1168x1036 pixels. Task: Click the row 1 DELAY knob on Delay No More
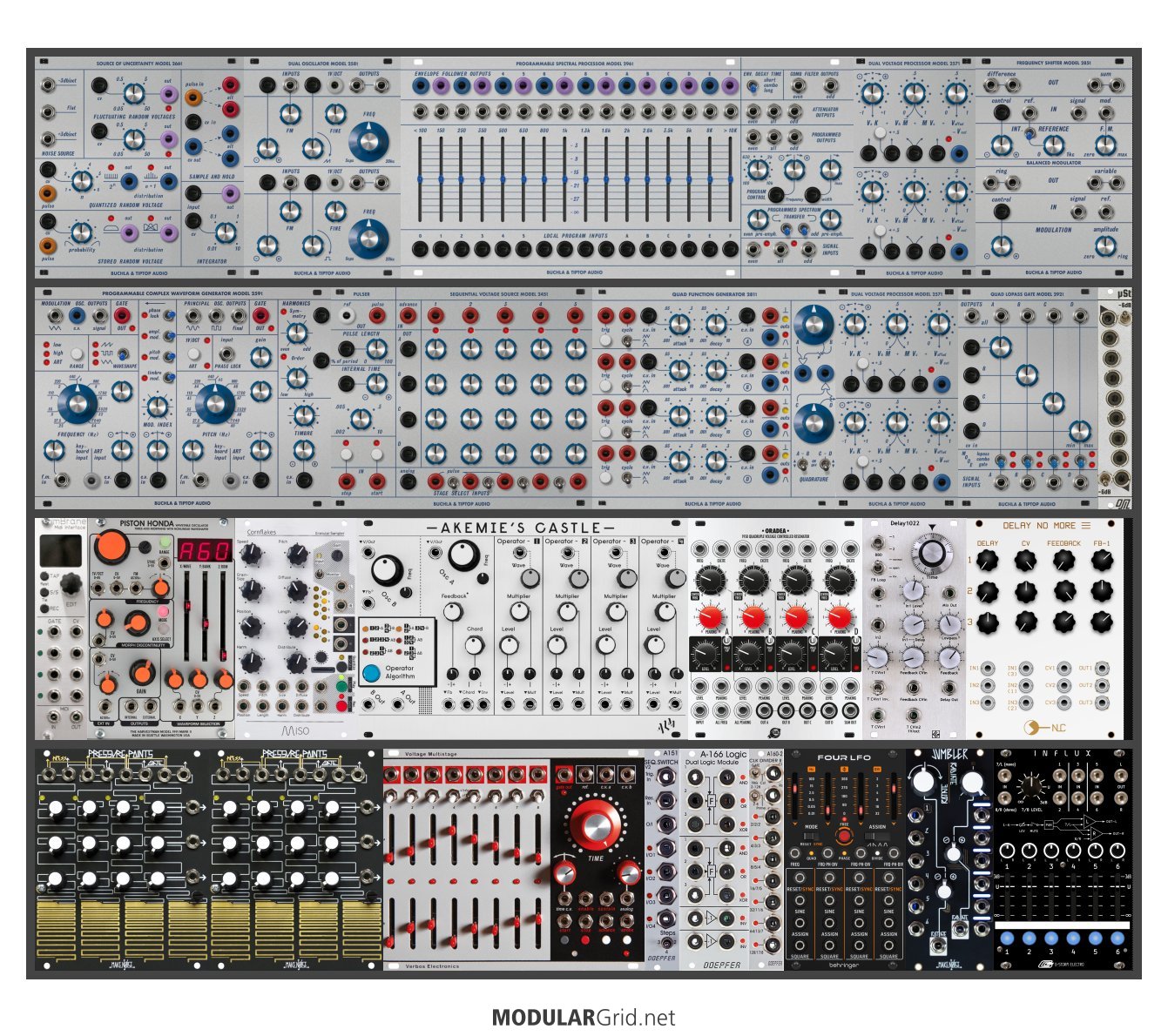(988, 562)
